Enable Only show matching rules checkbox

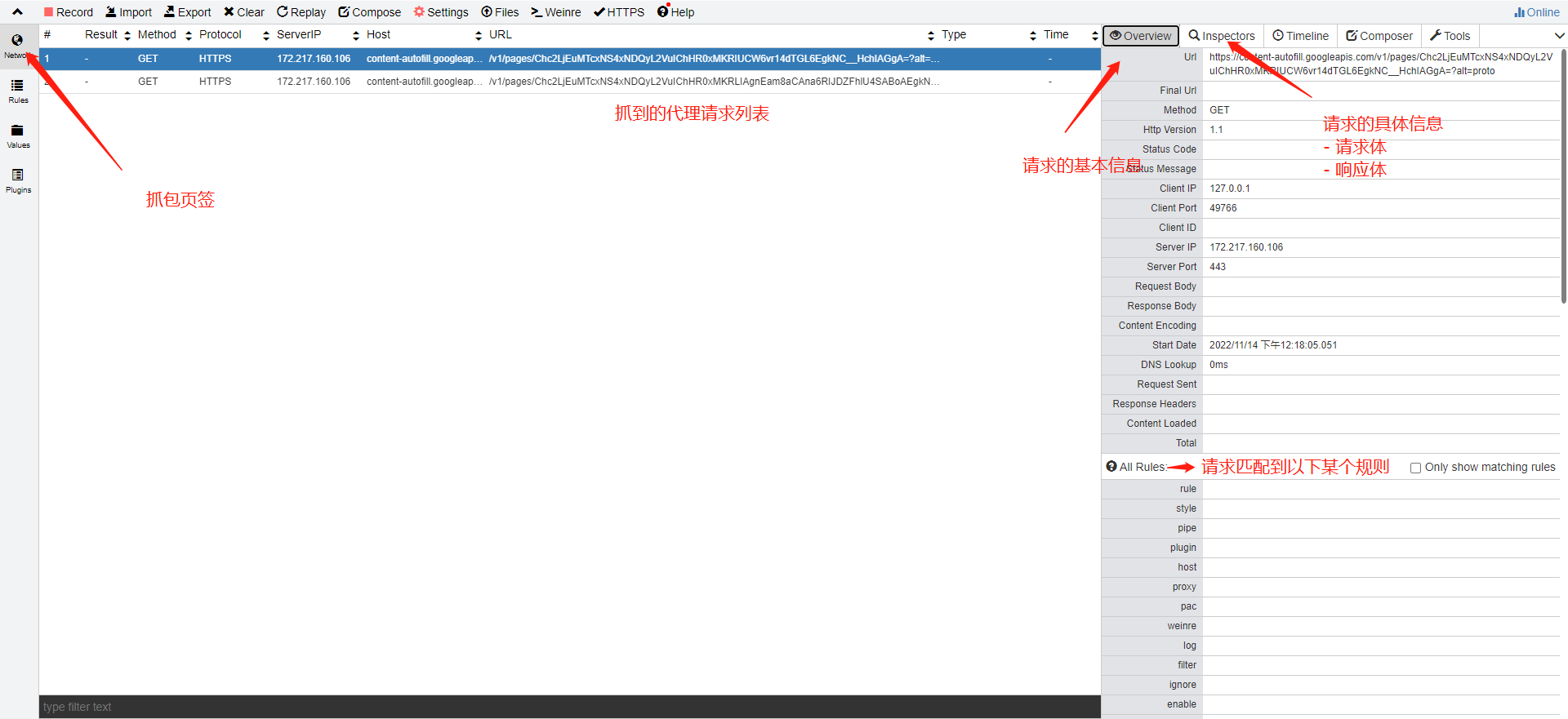1415,468
